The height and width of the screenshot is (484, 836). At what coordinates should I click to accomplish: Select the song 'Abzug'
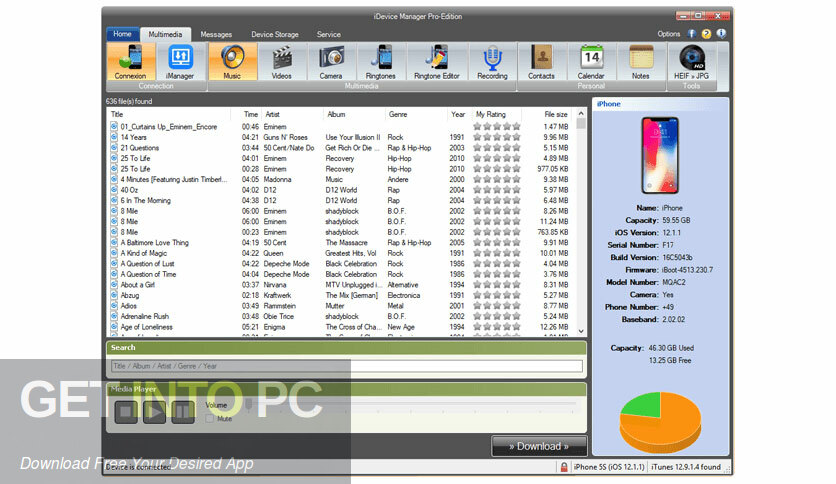(130, 295)
